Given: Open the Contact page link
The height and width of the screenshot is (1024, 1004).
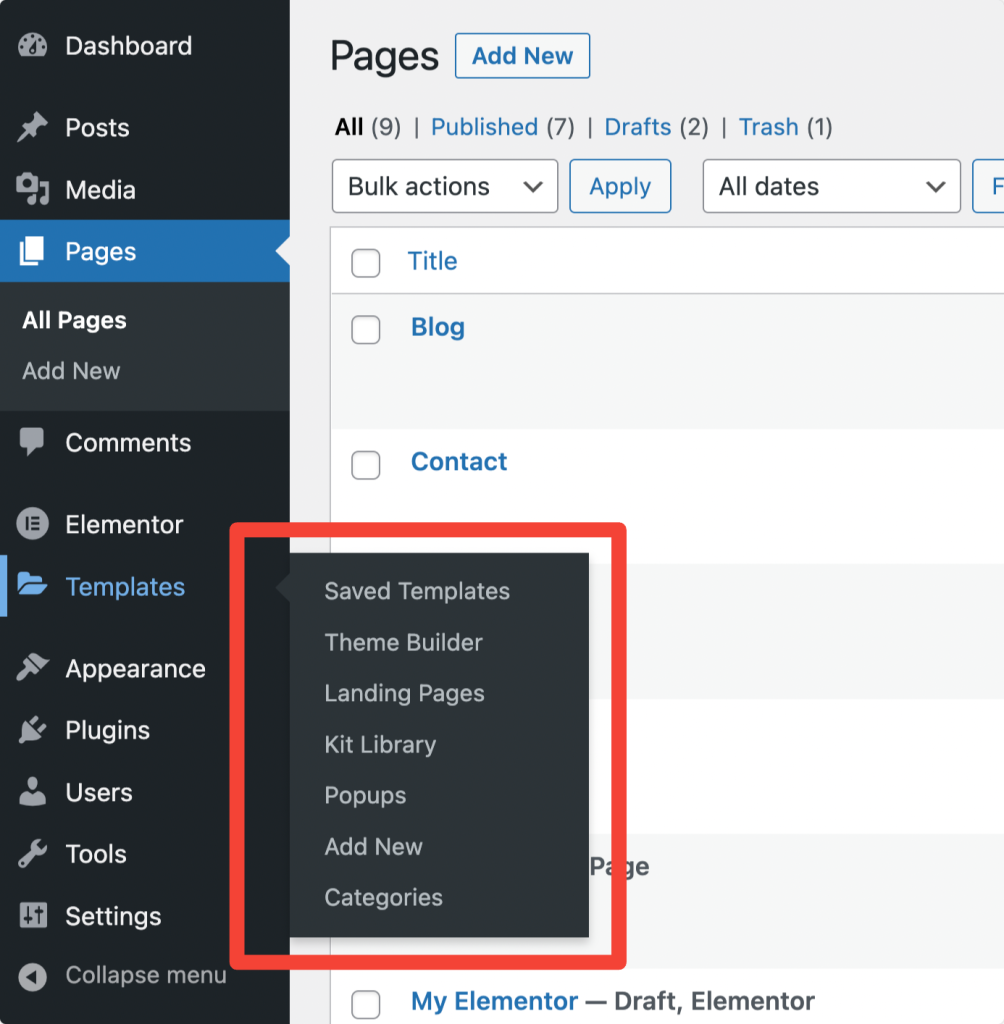Looking at the screenshot, I should click(x=459, y=462).
